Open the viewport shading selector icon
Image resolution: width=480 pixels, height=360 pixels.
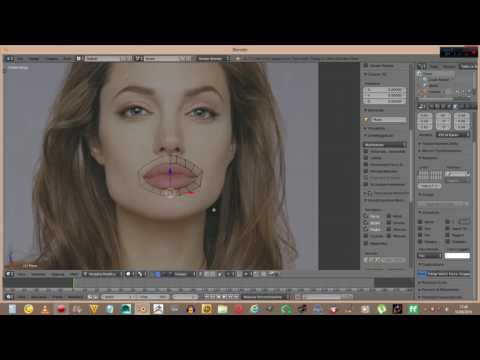[129, 274]
